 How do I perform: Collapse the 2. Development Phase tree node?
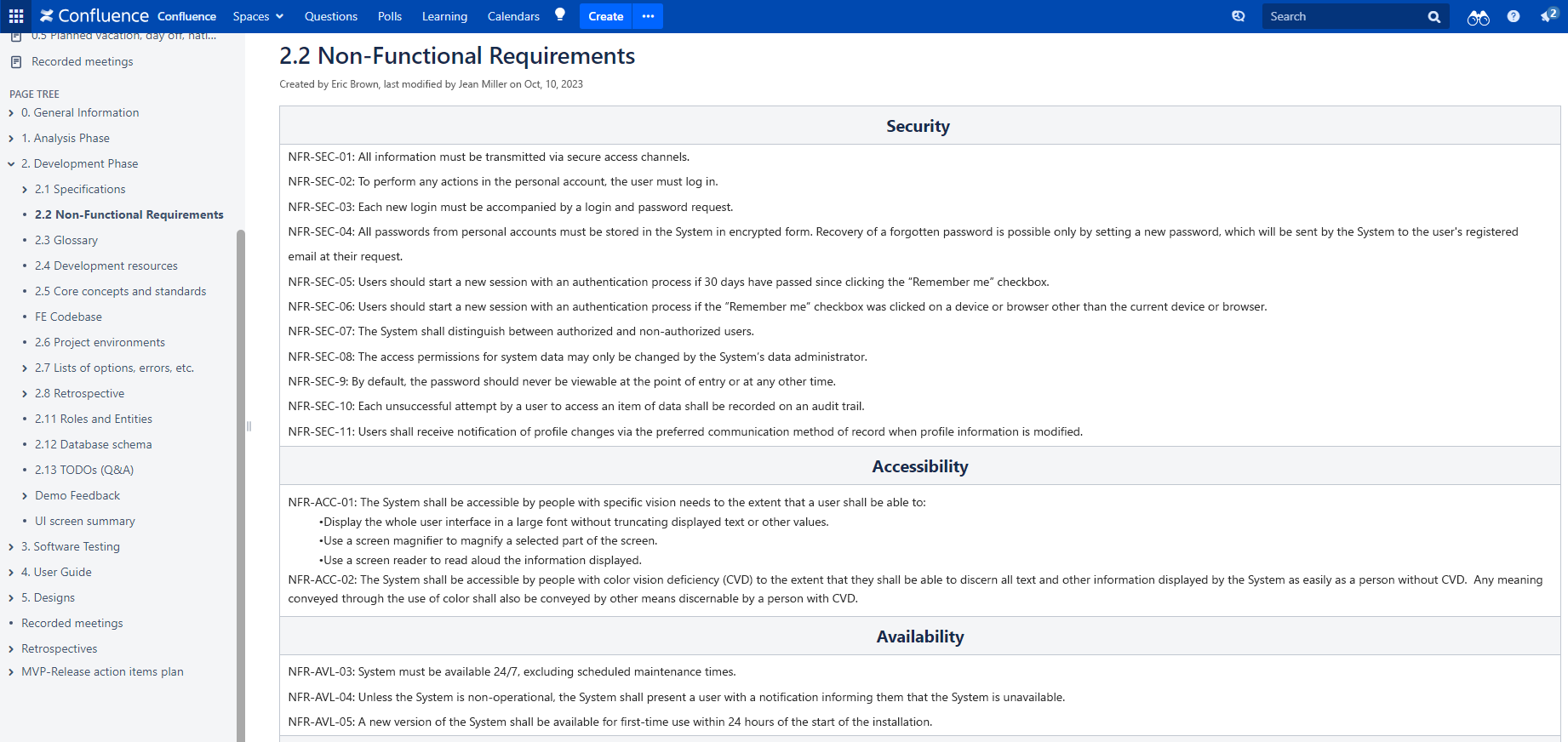tap(11, 164)
